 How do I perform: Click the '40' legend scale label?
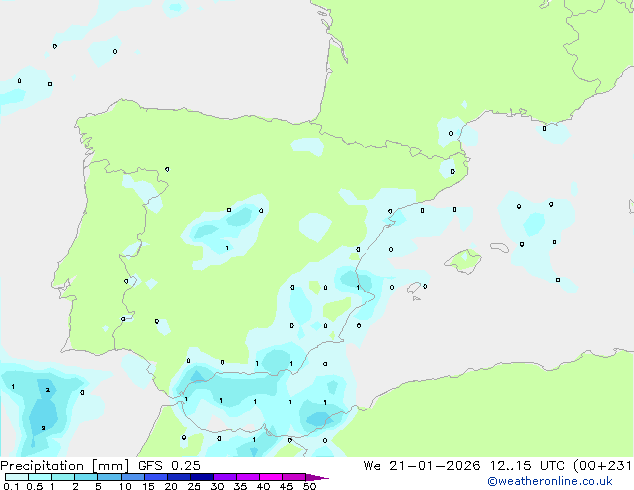[263, 486]
